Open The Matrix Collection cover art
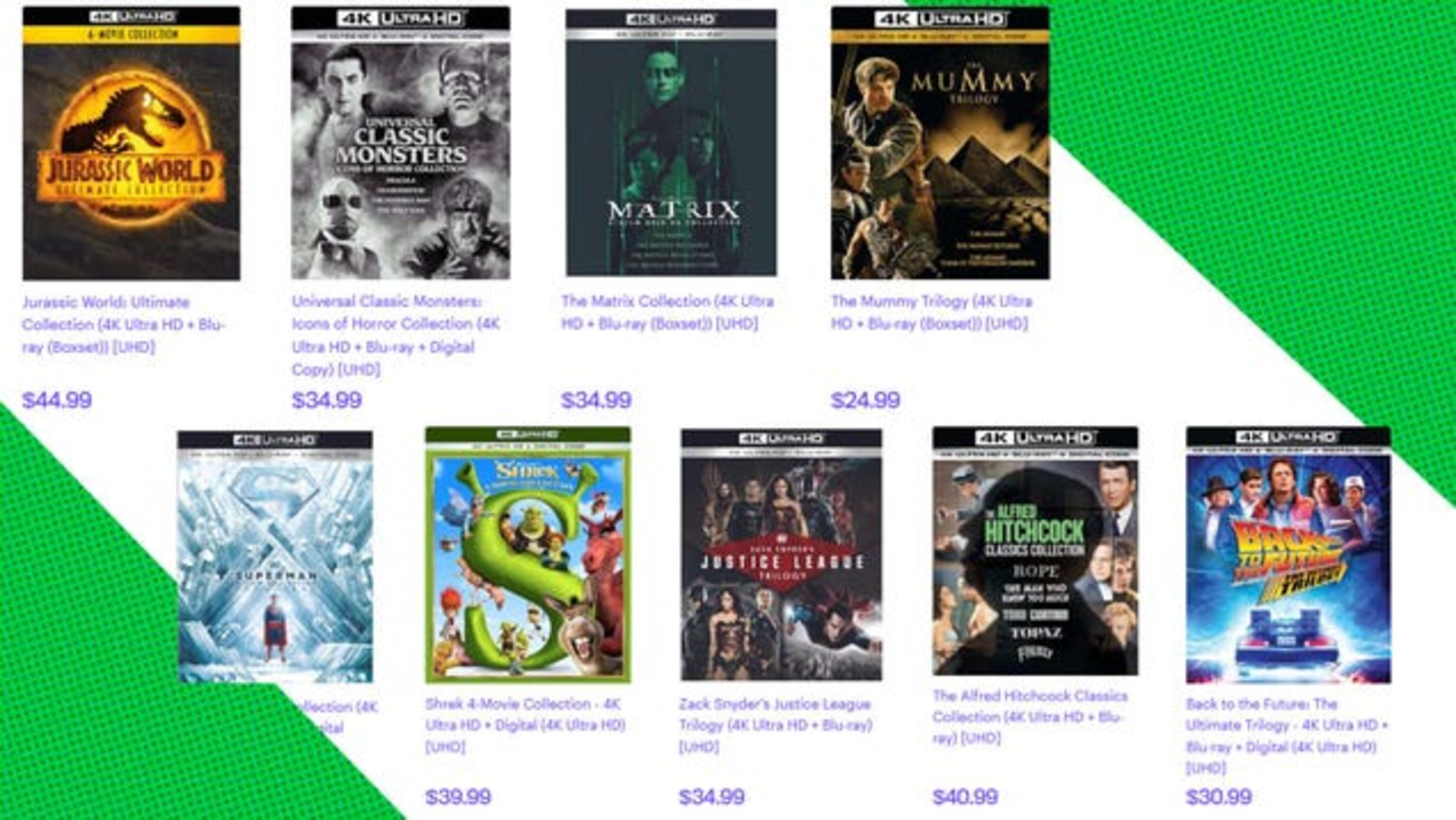This screenshot has height=820, width=1456. [671, 143]
